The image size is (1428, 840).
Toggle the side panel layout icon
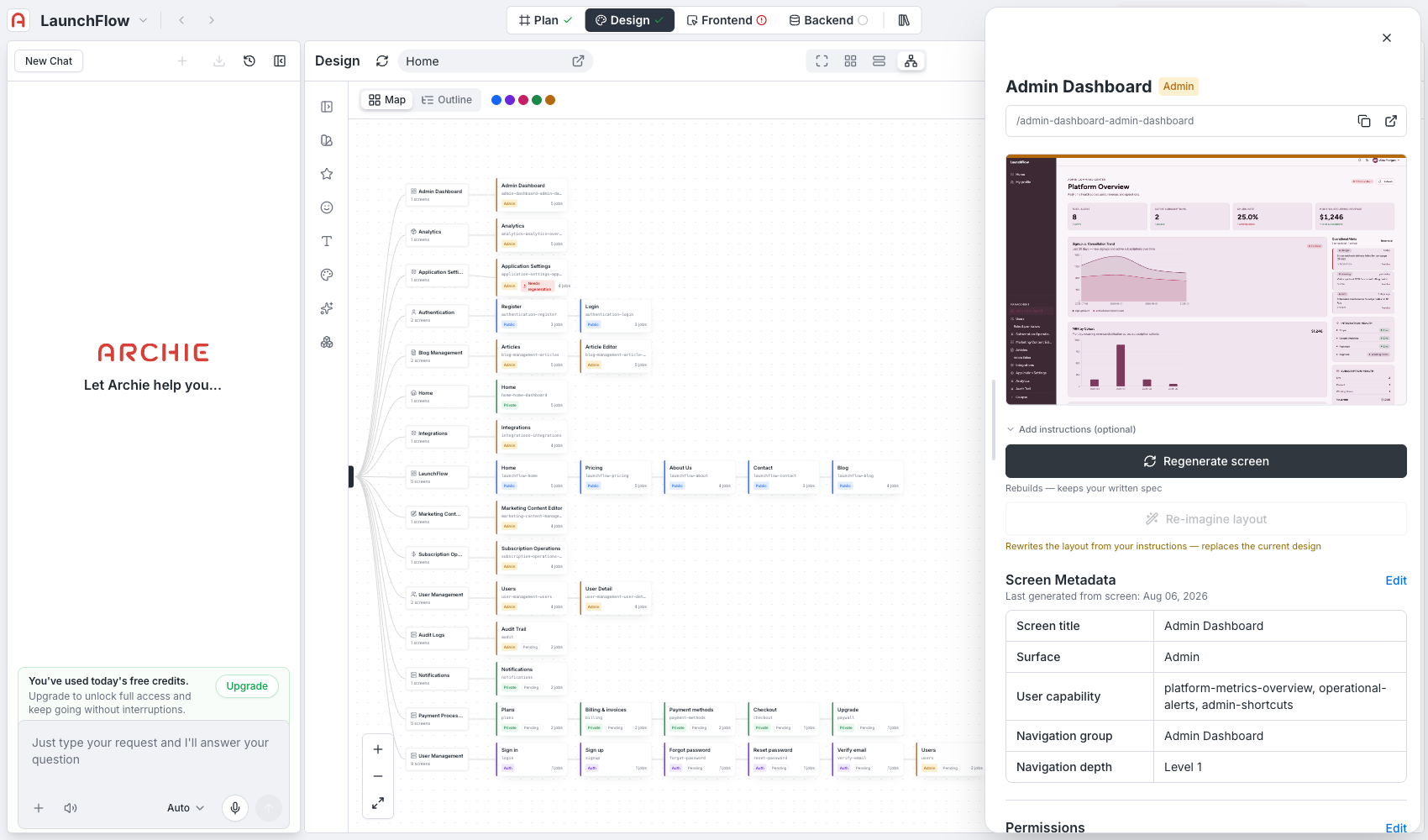tap(327, 107)
